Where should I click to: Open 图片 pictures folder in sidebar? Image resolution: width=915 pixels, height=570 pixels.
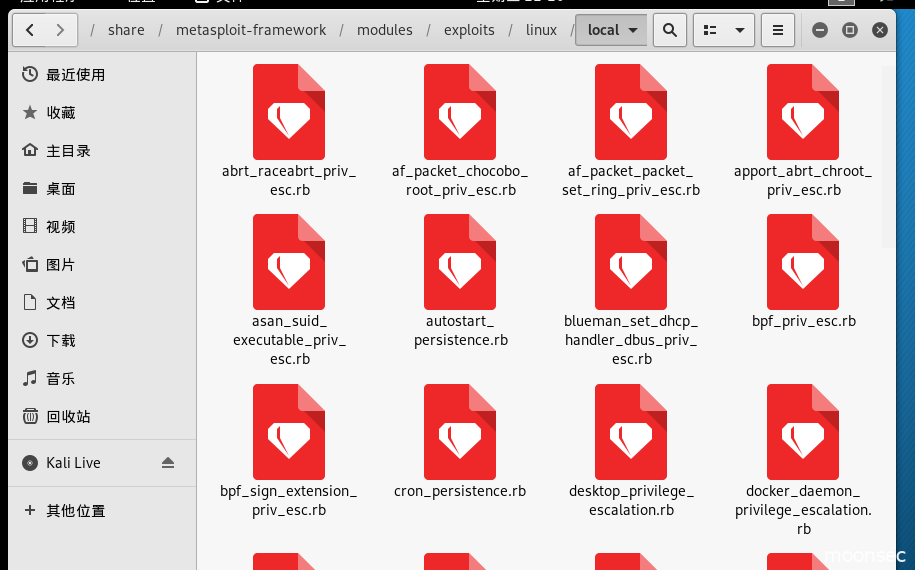point(102,264)
